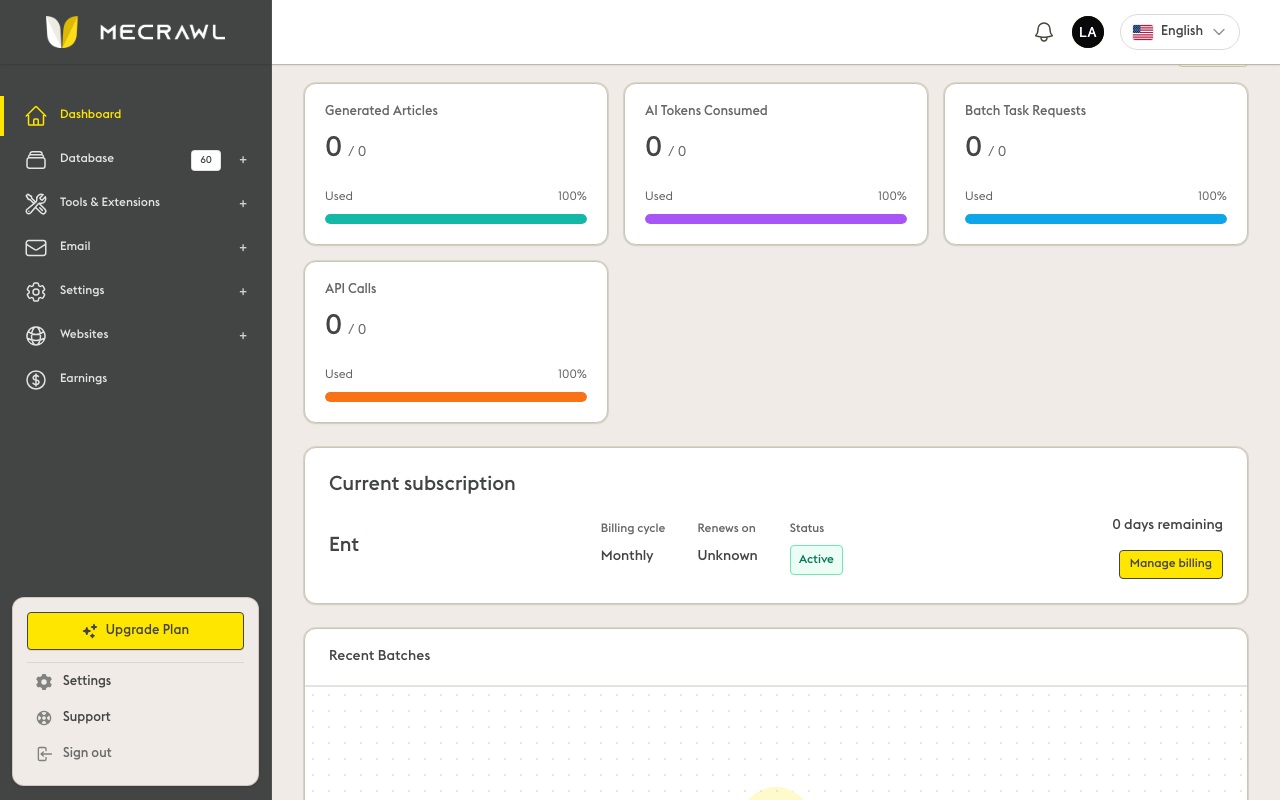The width and height of the screenshot is (1280, 800).
Task: Click the Generated Articles card title
Action: pyautogui.click(x=381, y=111)
